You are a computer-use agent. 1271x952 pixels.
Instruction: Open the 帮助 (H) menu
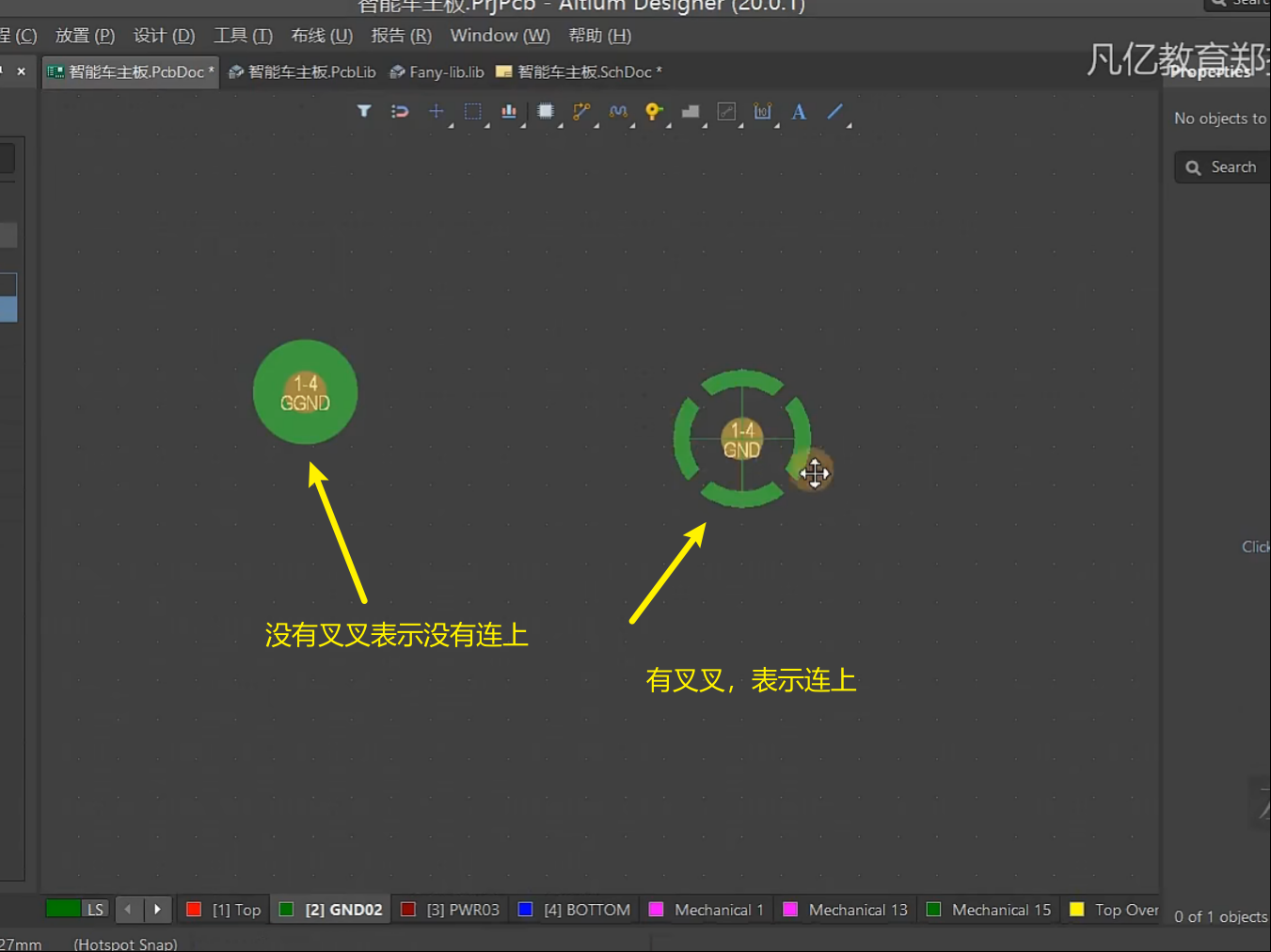coord(599,36)
